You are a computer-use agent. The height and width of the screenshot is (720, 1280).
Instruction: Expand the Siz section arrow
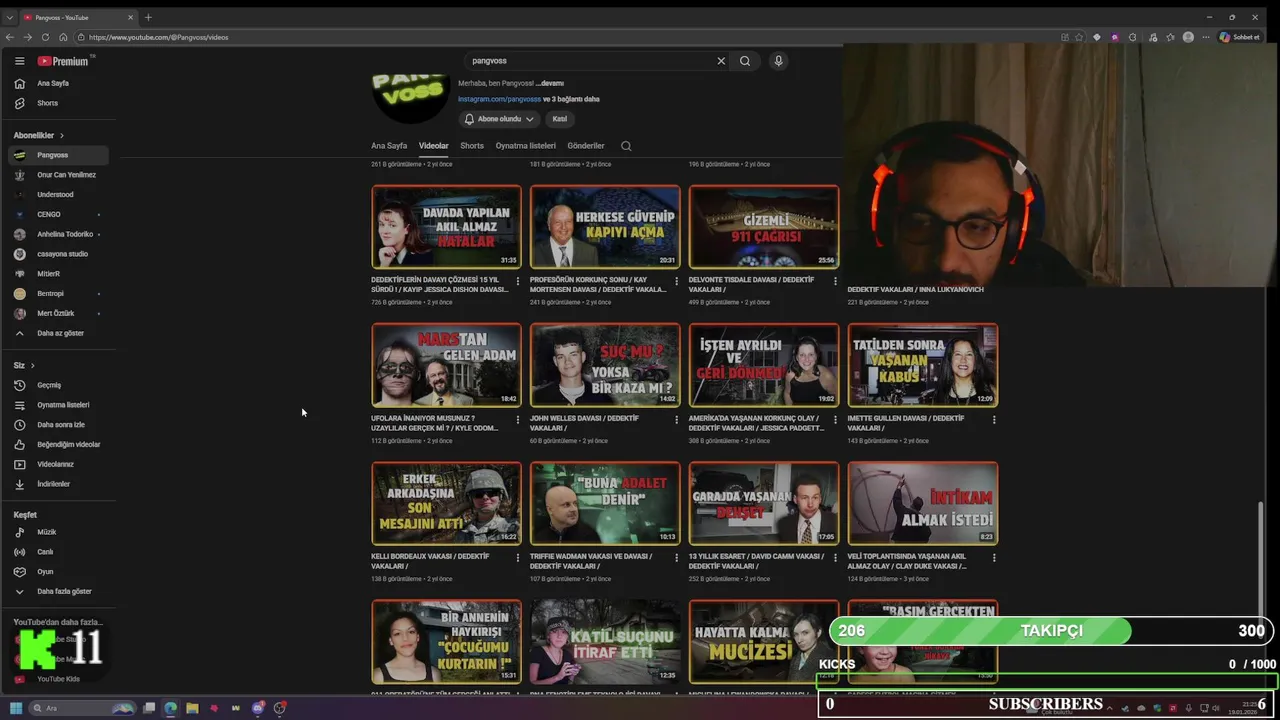(32, 365)
